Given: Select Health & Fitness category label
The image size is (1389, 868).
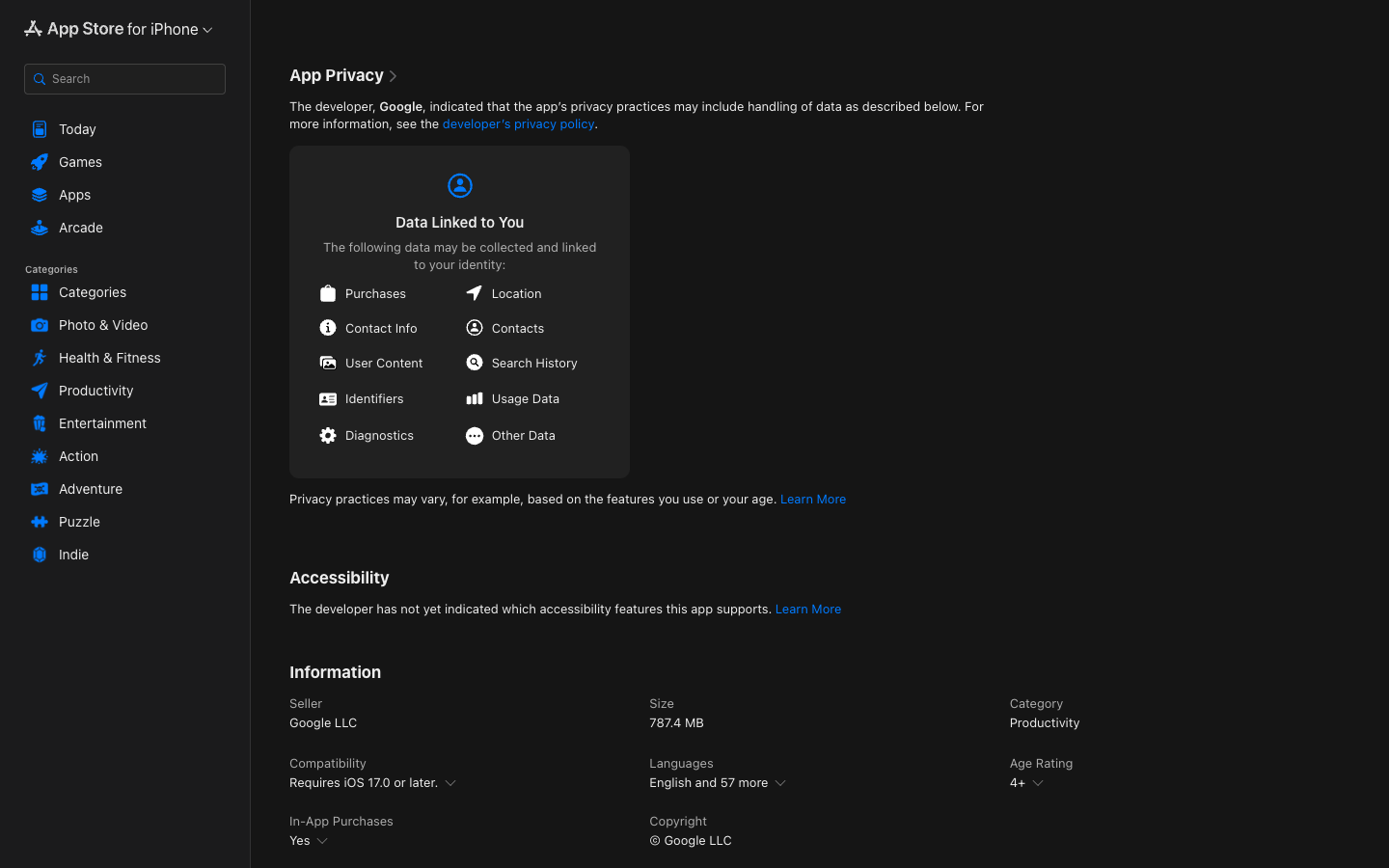Looking at the screenshot, I should pos(110,358).
